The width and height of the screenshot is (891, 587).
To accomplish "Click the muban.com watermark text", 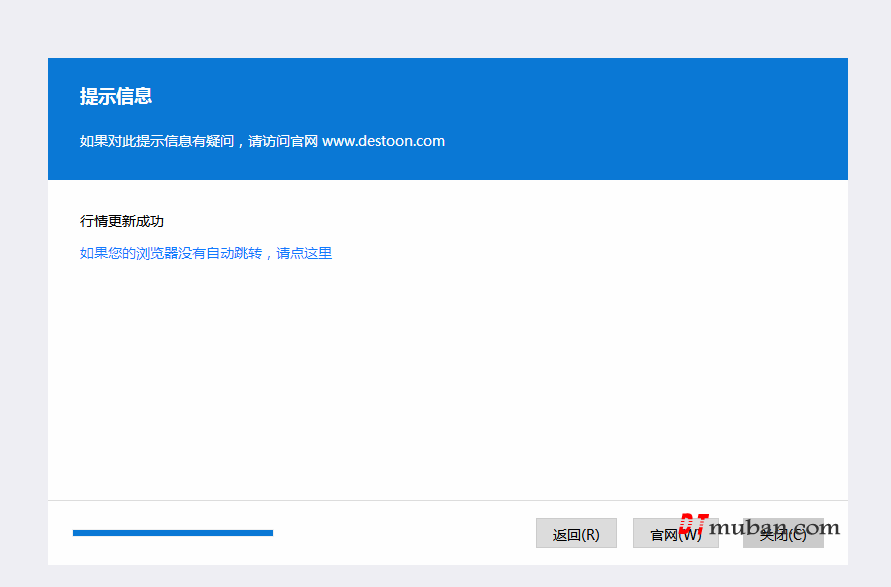I will tap(775, 527).
